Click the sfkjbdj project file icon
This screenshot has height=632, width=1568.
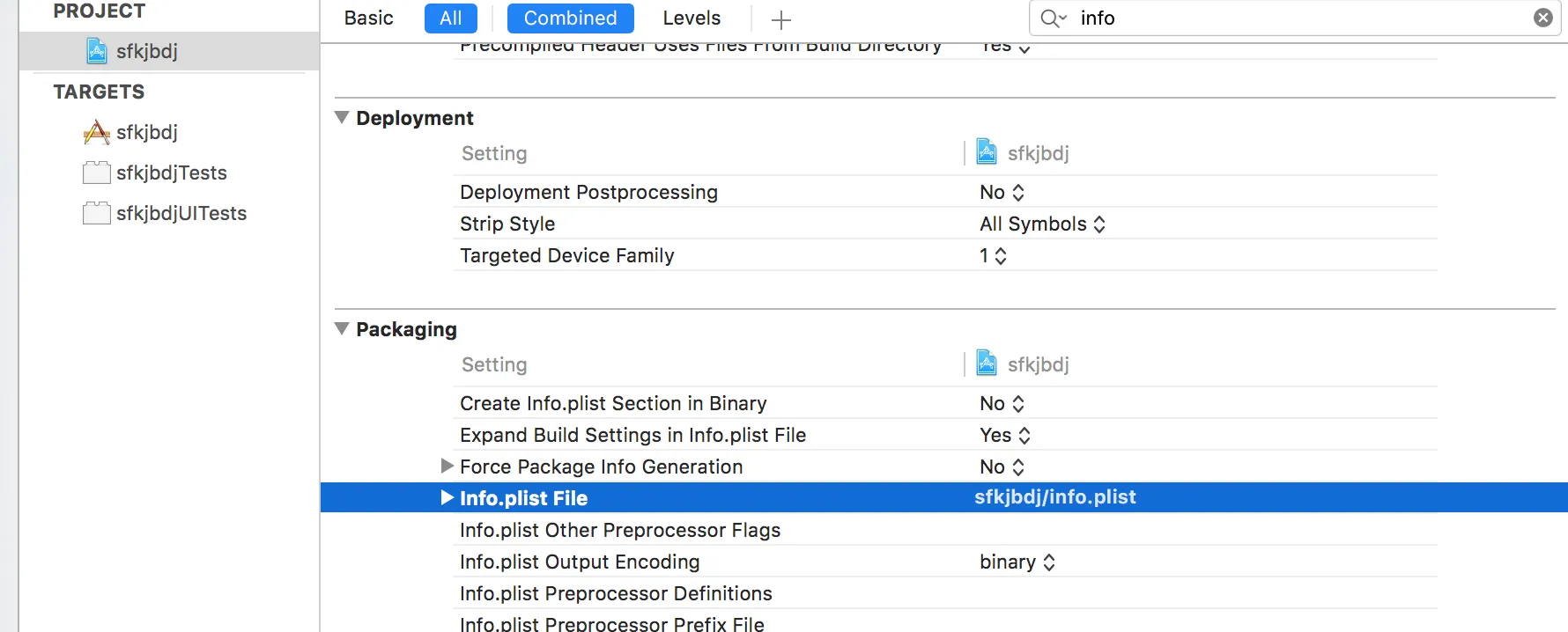pyautogui.click(x=97, y=51)
